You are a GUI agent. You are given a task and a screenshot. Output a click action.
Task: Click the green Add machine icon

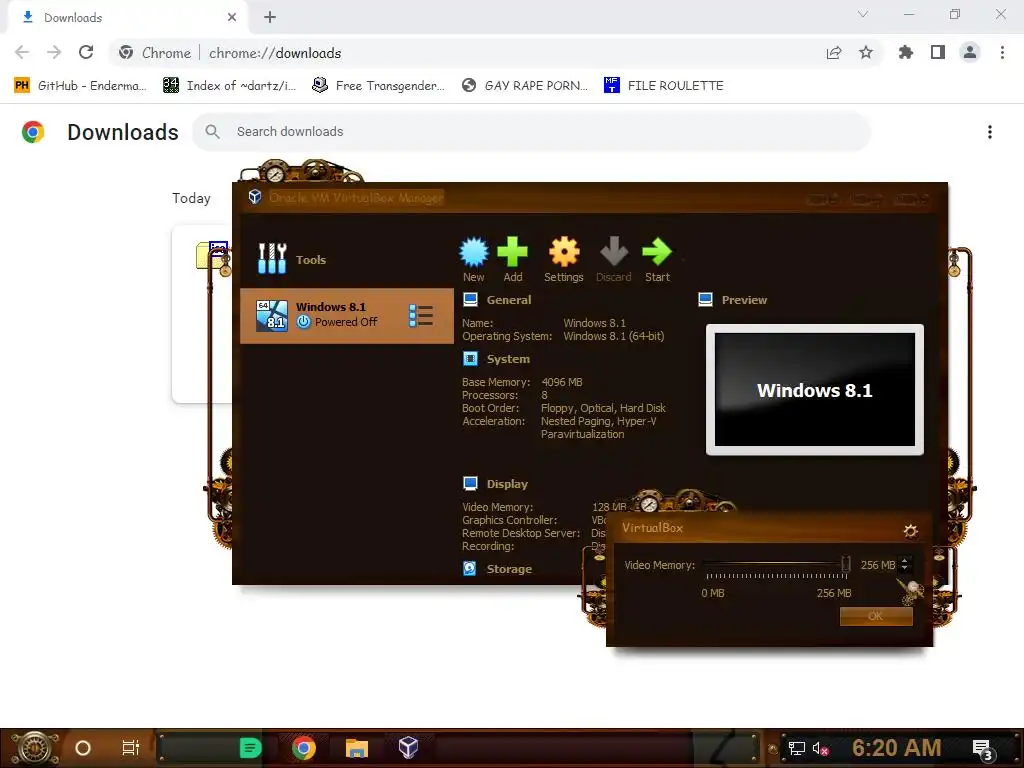[x=513, y=252]
